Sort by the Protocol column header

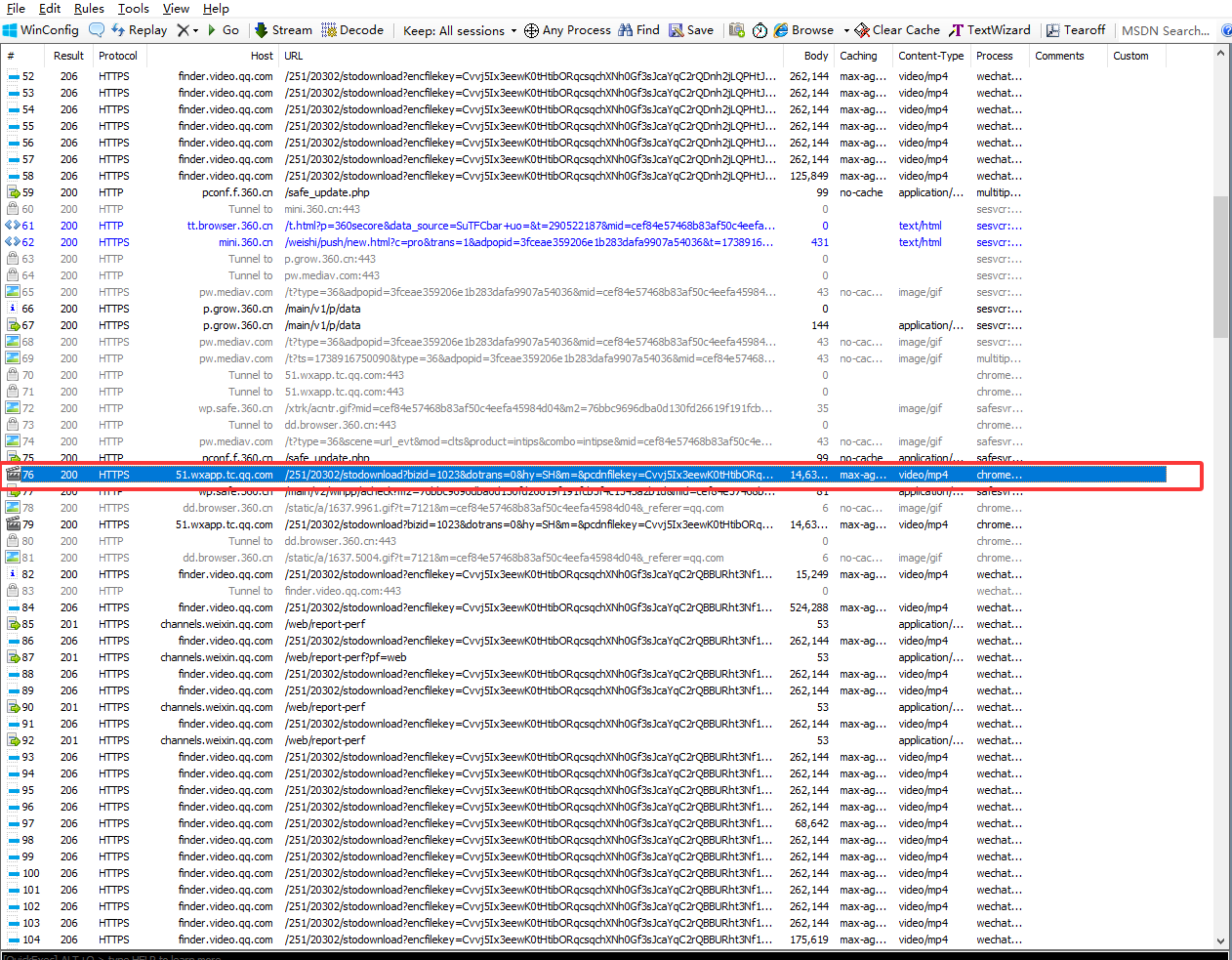point(118,56)
